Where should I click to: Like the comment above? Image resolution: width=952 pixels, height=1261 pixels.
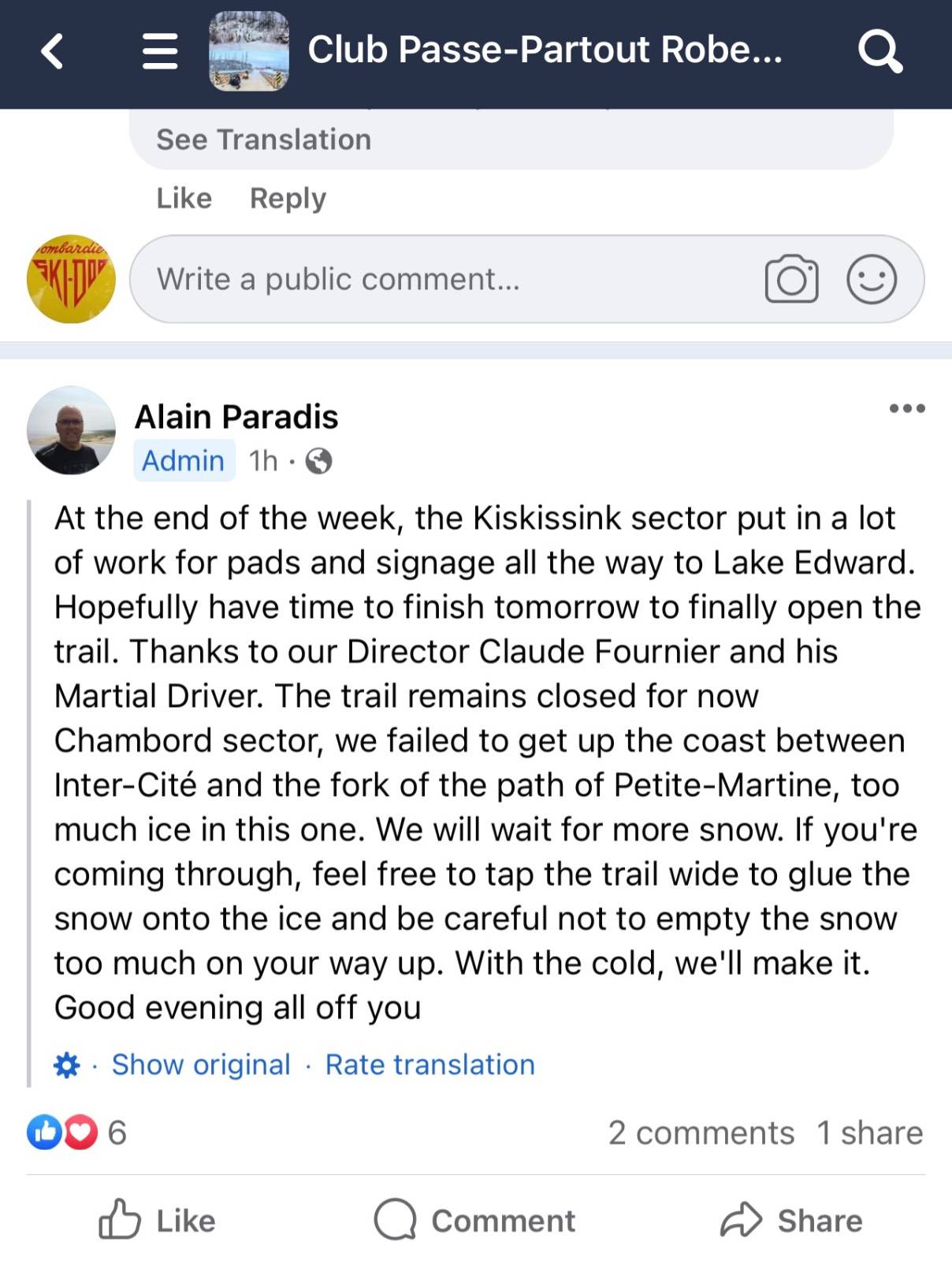[184, 198]
